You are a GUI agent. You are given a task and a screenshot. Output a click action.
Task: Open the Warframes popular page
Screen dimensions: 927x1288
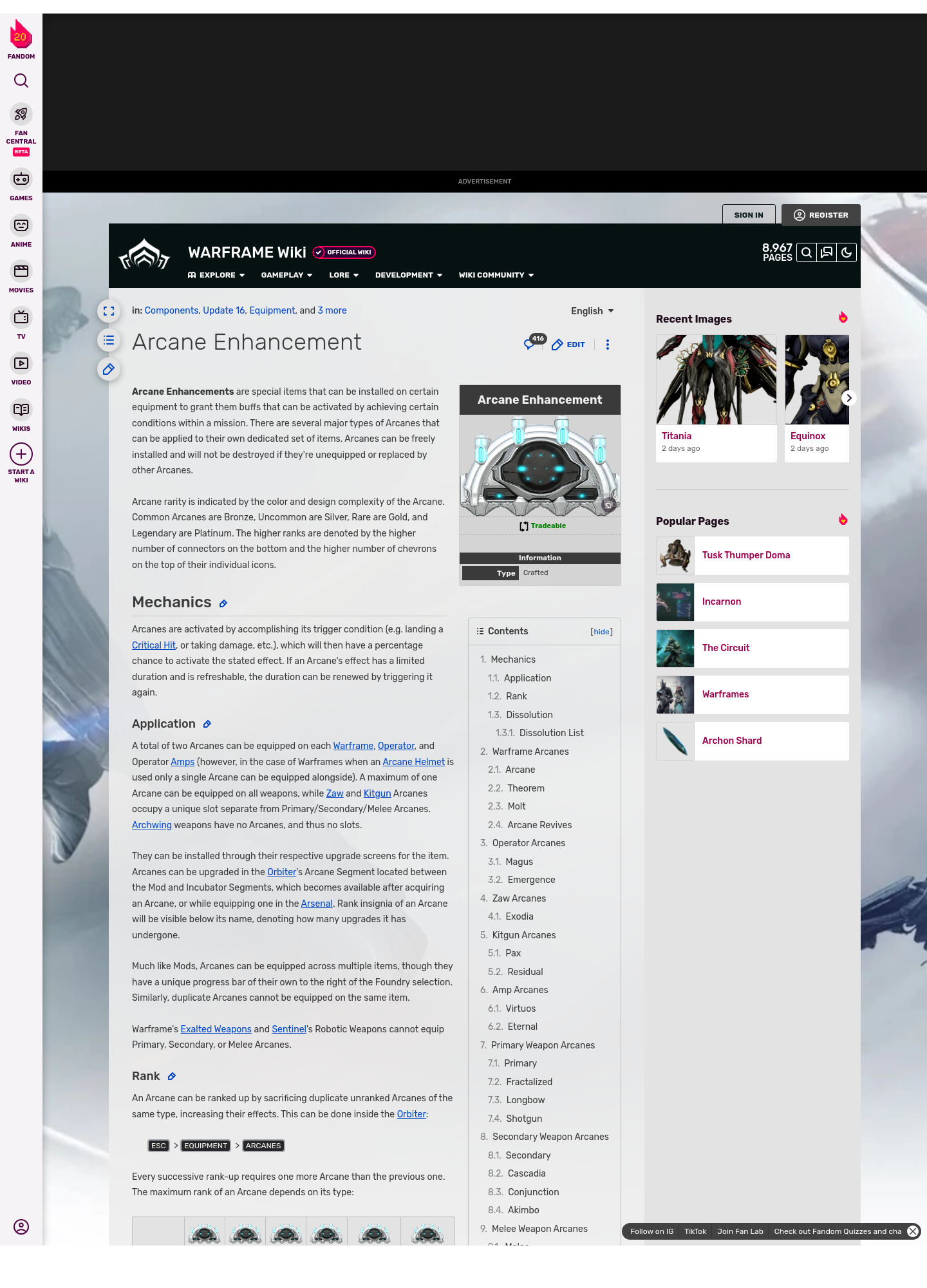[x=753, y=695]
